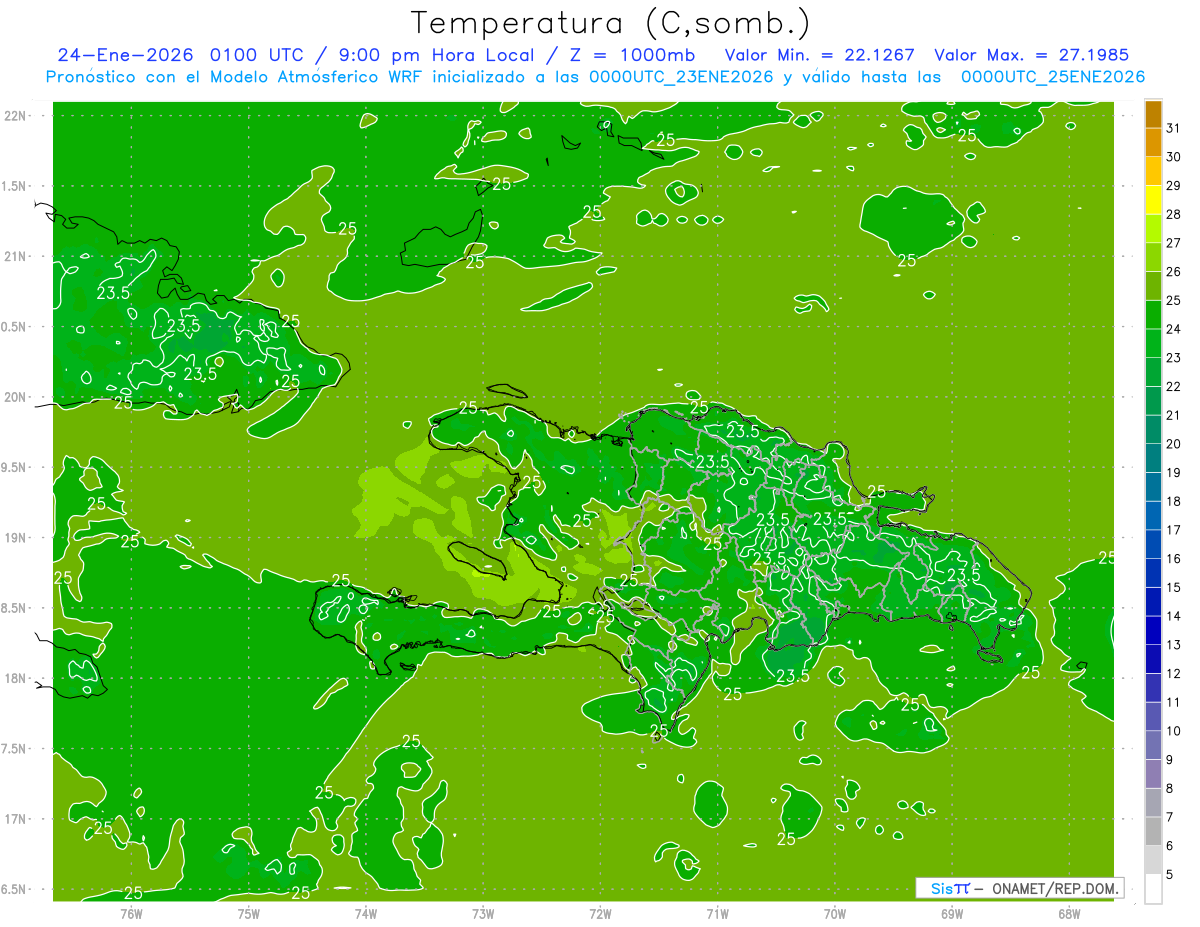The width and height of the screenshot is (1200, 927).
Task: Click the "17N" latitude axis label
Action: coord(15,819)
